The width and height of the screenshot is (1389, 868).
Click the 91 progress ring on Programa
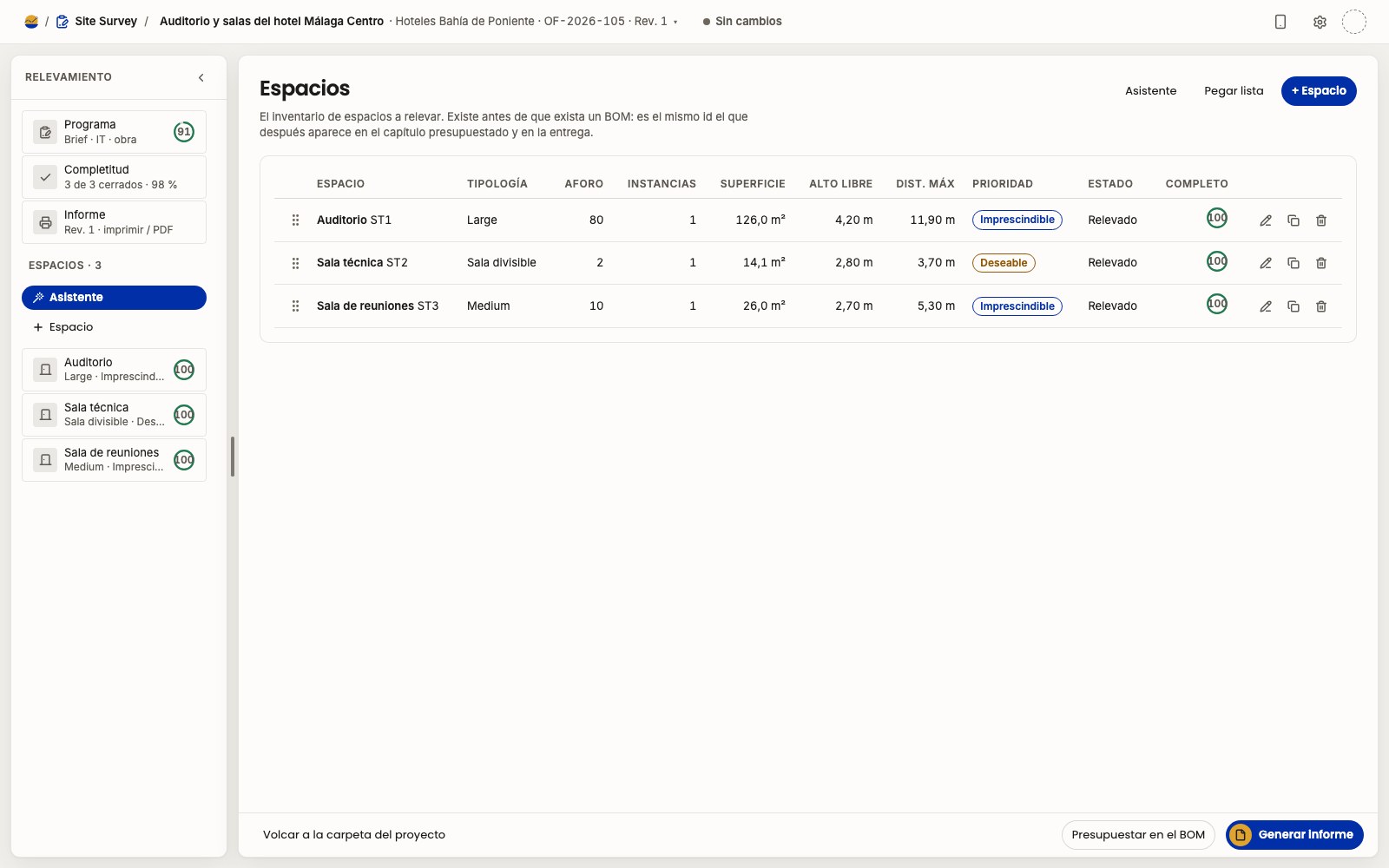point(184,132)
